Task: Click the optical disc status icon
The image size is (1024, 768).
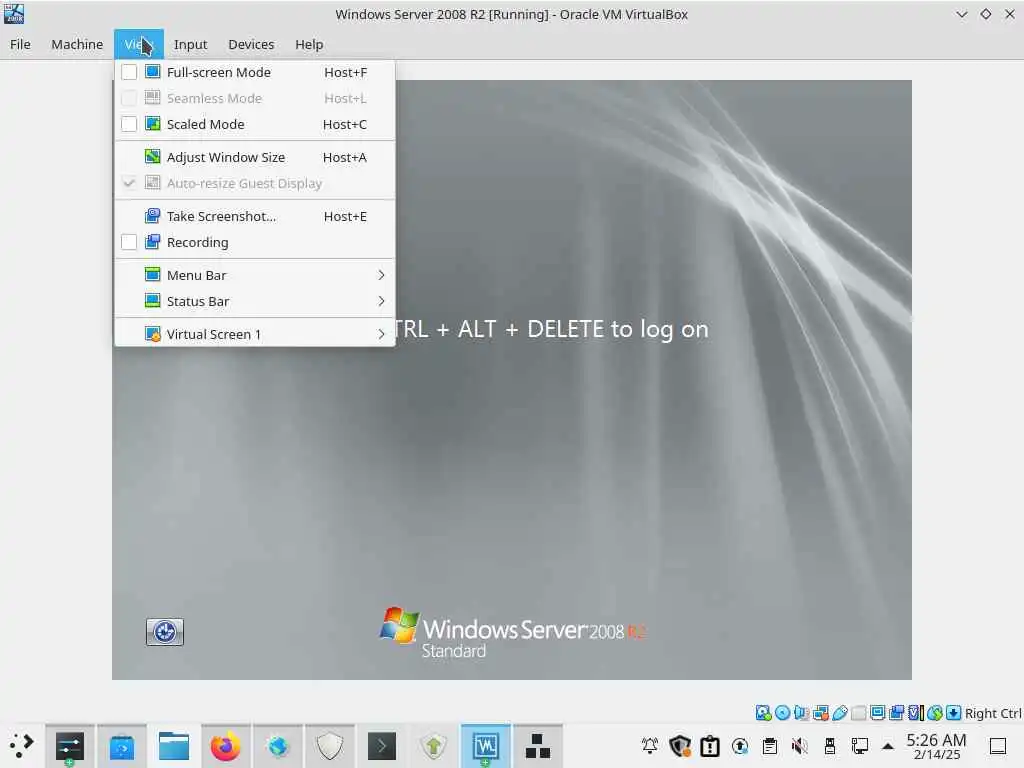Action: pyautogui.click(x=782, y=712)
